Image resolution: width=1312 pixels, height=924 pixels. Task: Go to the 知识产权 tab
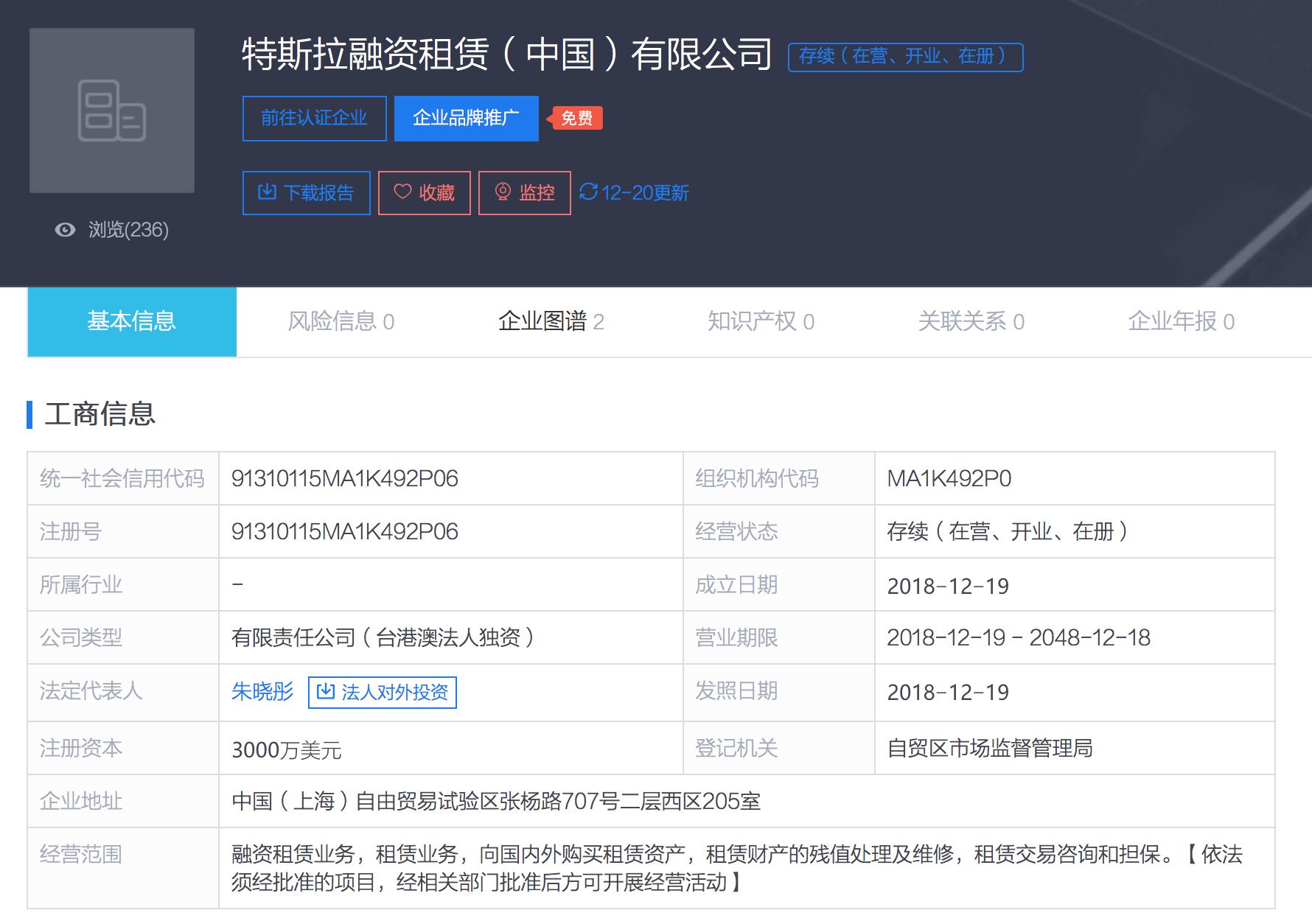[x=761, y=321]
